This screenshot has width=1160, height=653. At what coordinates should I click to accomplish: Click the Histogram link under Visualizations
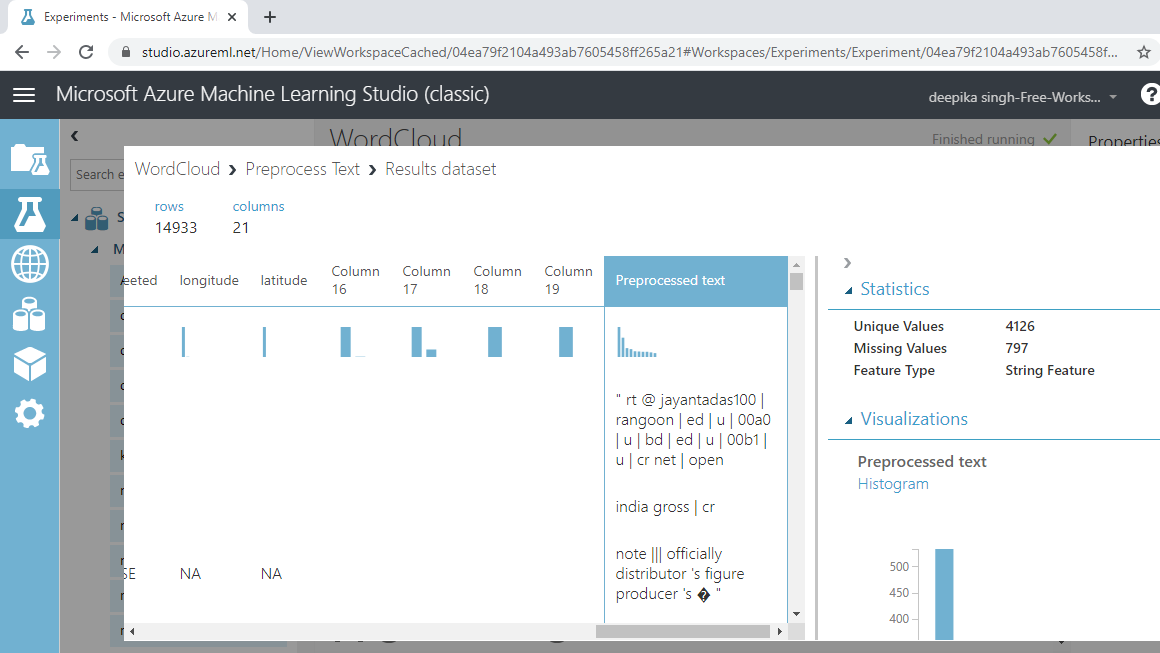[893, 484]
